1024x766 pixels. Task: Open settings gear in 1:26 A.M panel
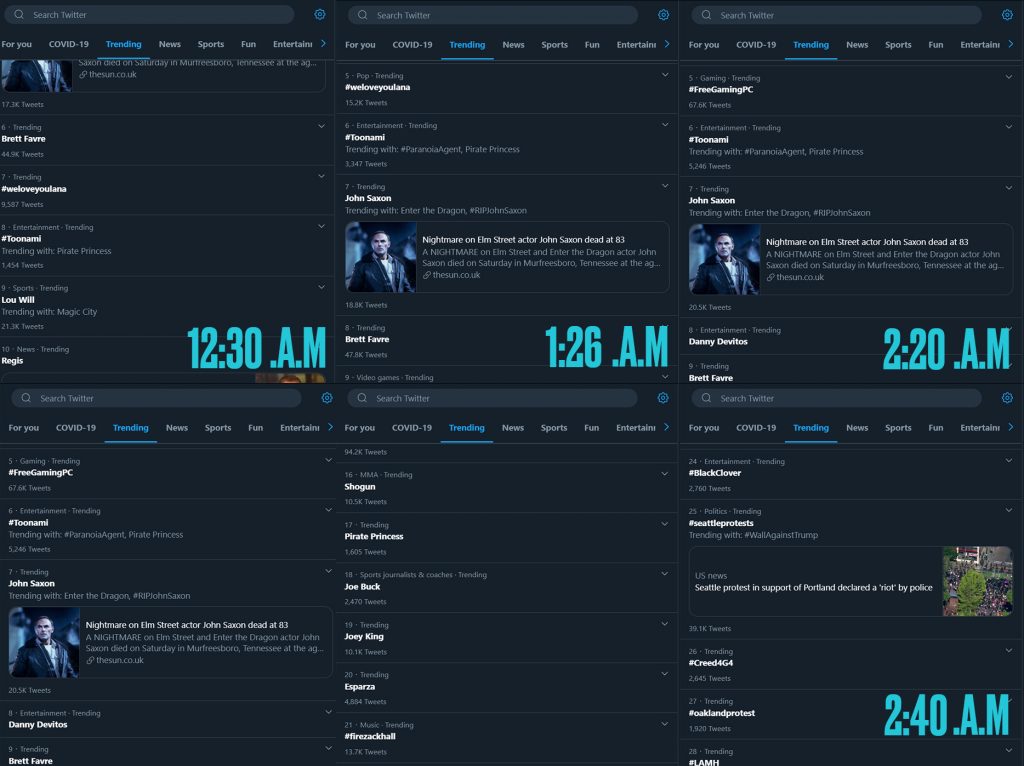(x=663, y=15)
